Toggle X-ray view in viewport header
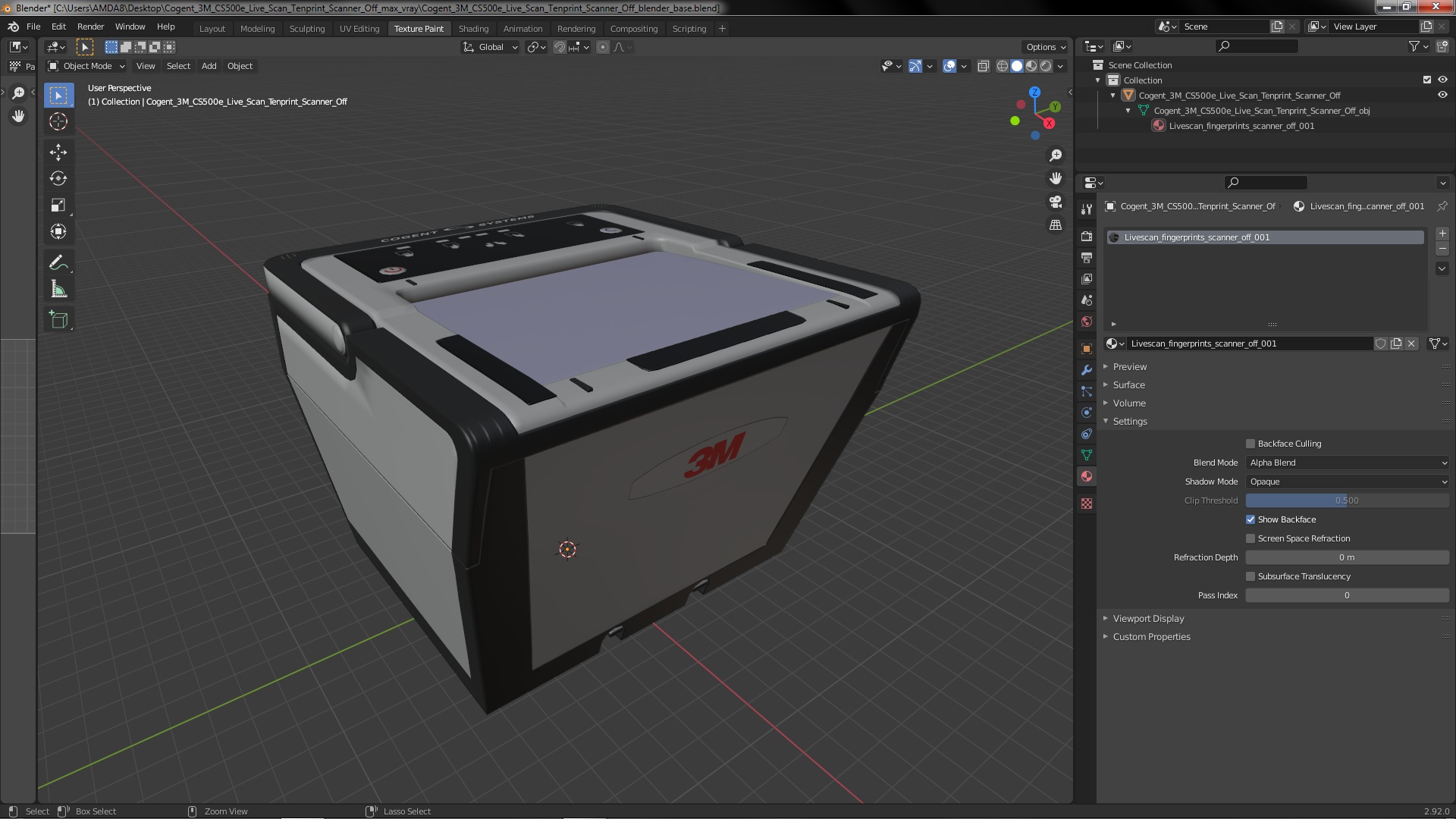The width and height of the screenshot is (1456, 819). click(x=984, y=66)
